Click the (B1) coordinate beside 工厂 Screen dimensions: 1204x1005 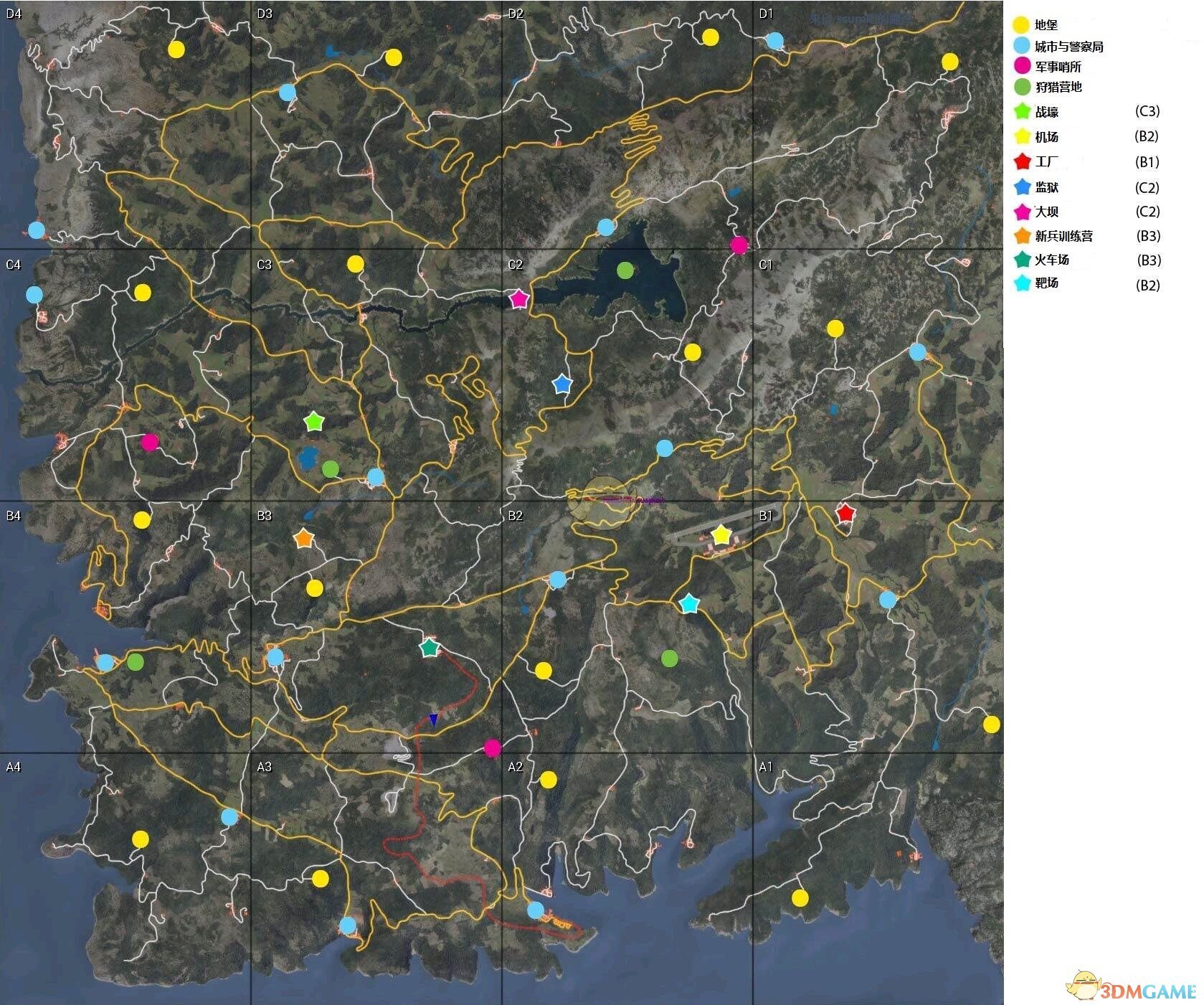coord(1147,162)
